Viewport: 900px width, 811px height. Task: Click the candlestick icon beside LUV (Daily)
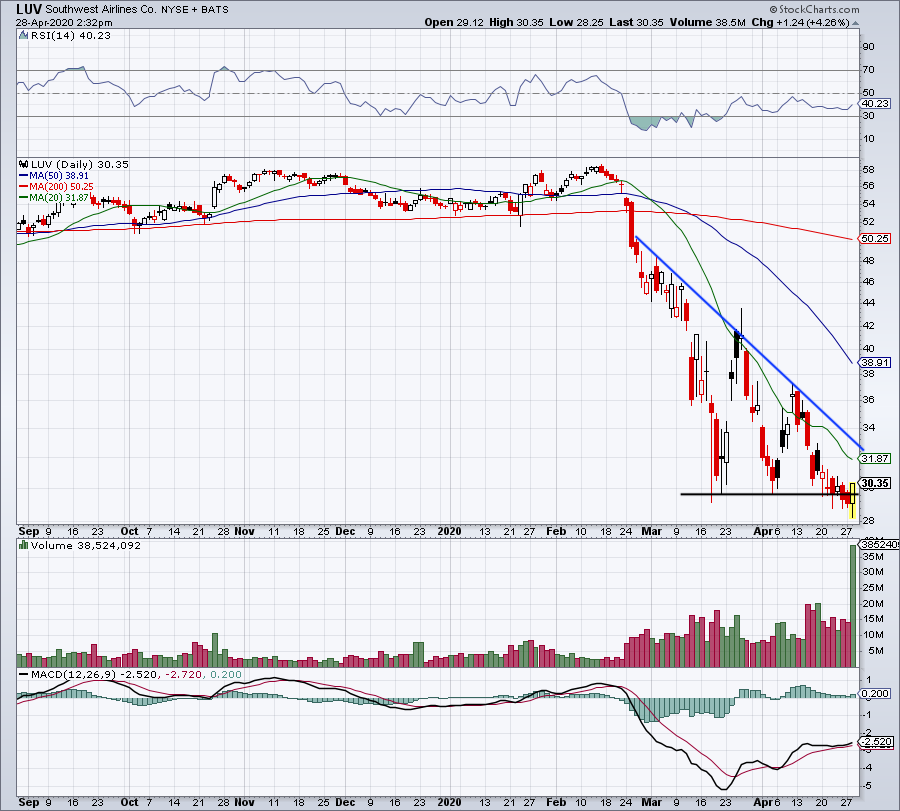click(24, 164)
